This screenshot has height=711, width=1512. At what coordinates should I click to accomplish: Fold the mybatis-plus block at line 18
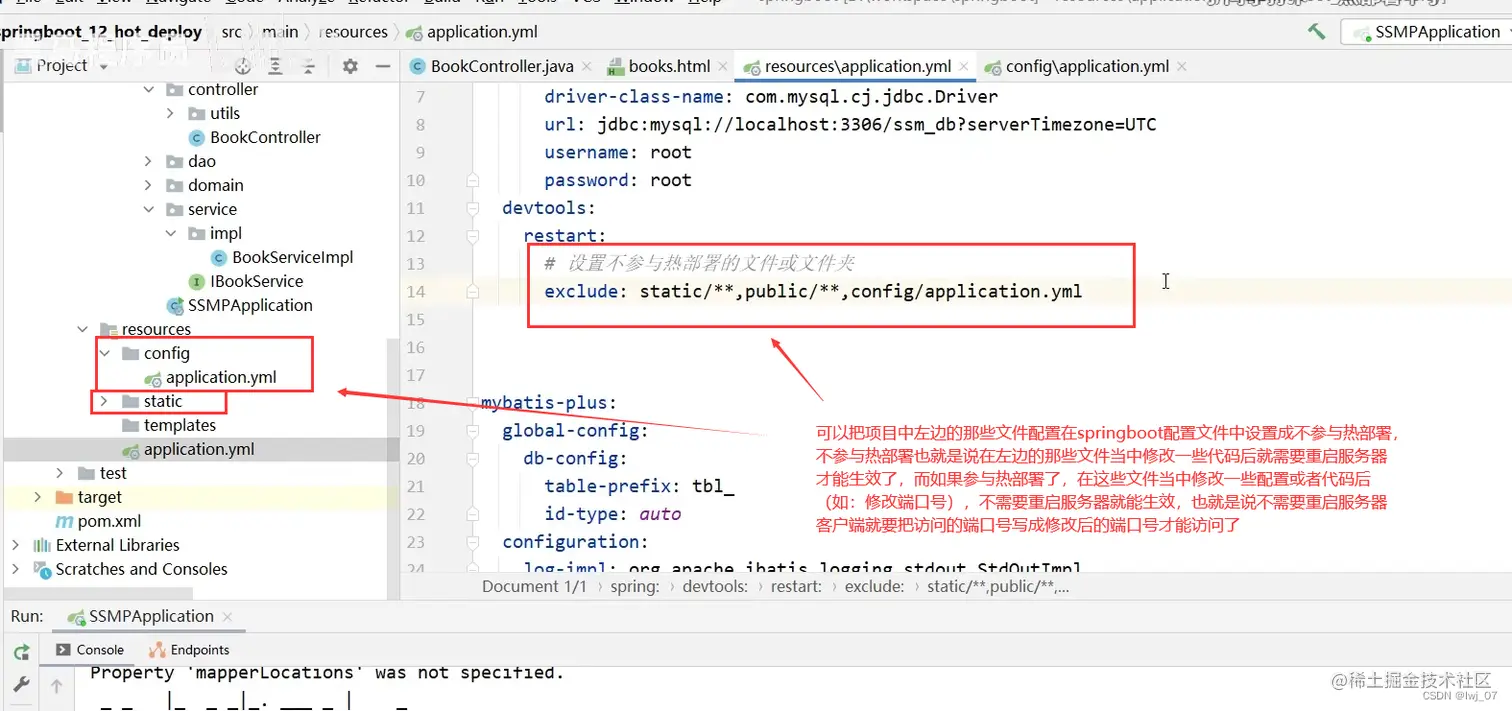[473, 403]
